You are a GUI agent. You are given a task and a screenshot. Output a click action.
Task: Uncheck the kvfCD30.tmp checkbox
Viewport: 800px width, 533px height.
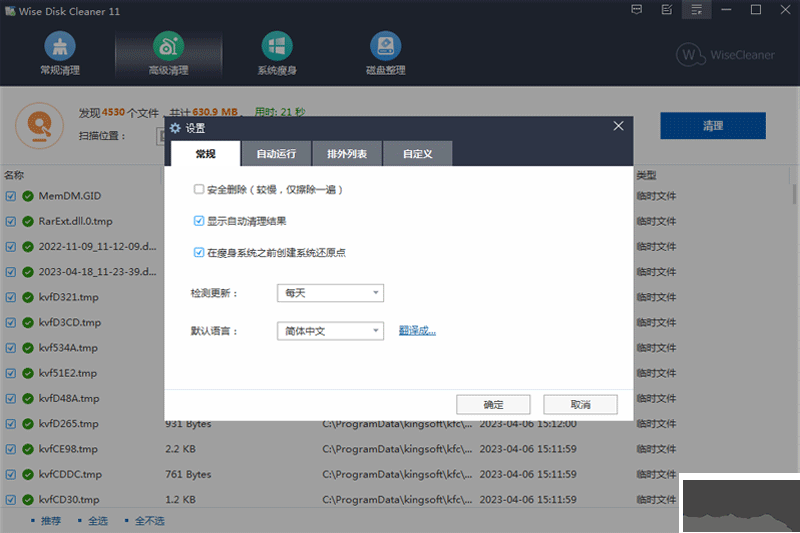click(11, 500)
